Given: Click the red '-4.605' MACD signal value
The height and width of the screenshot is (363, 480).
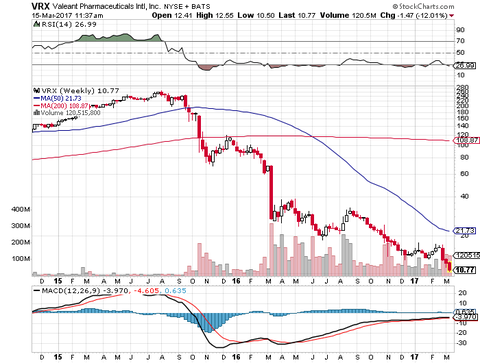Looking at the screenshot, I should tap(147, 291).
